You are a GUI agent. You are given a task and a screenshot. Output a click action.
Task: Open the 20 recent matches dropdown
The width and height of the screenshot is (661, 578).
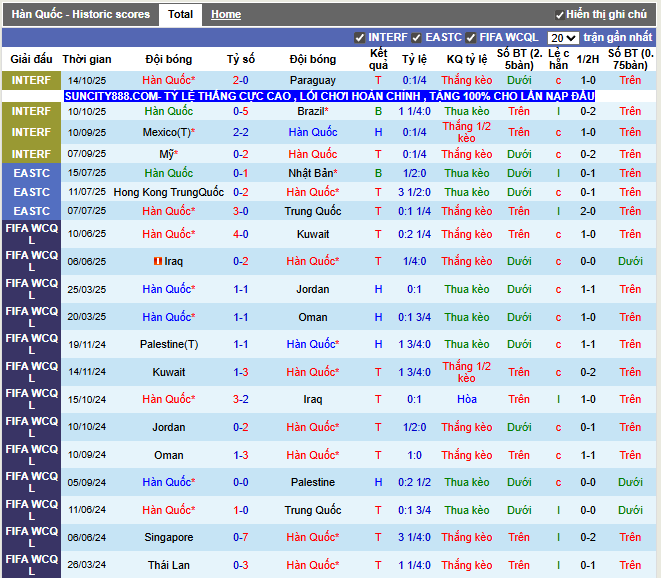click(x=563, y=38)
